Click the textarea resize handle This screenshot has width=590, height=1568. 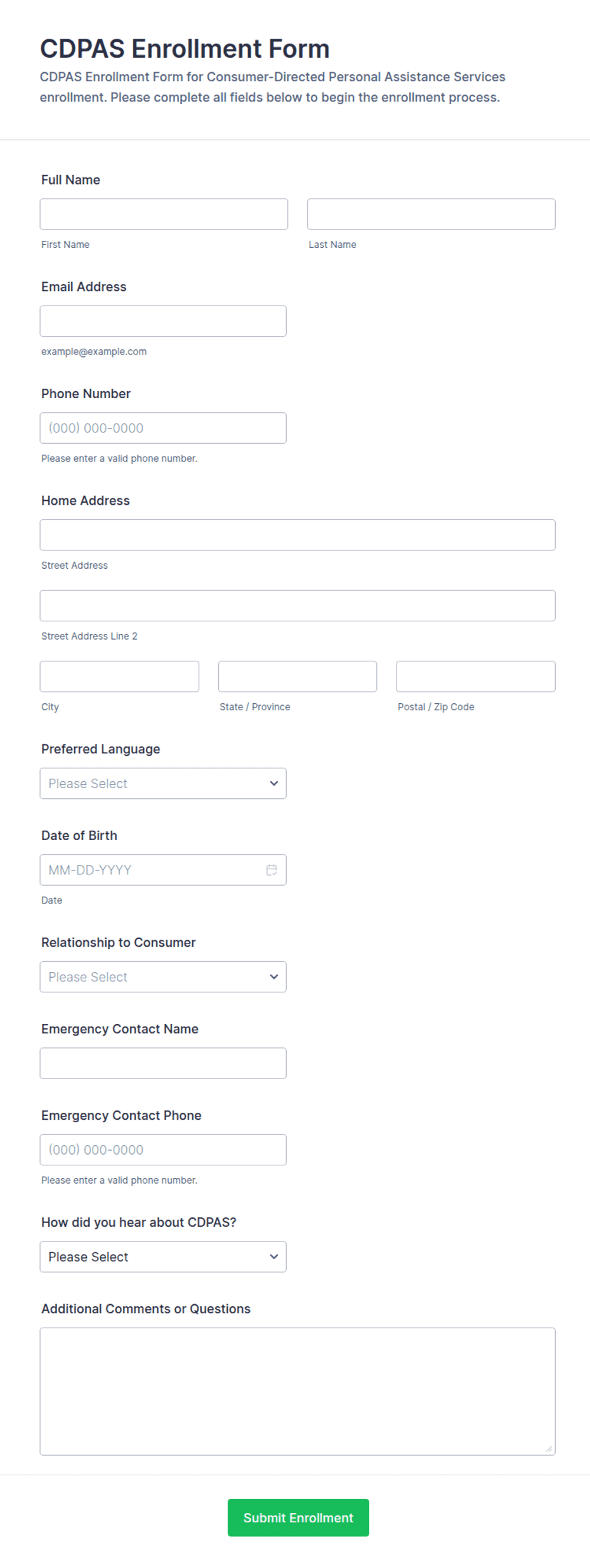coord(549,1449)
